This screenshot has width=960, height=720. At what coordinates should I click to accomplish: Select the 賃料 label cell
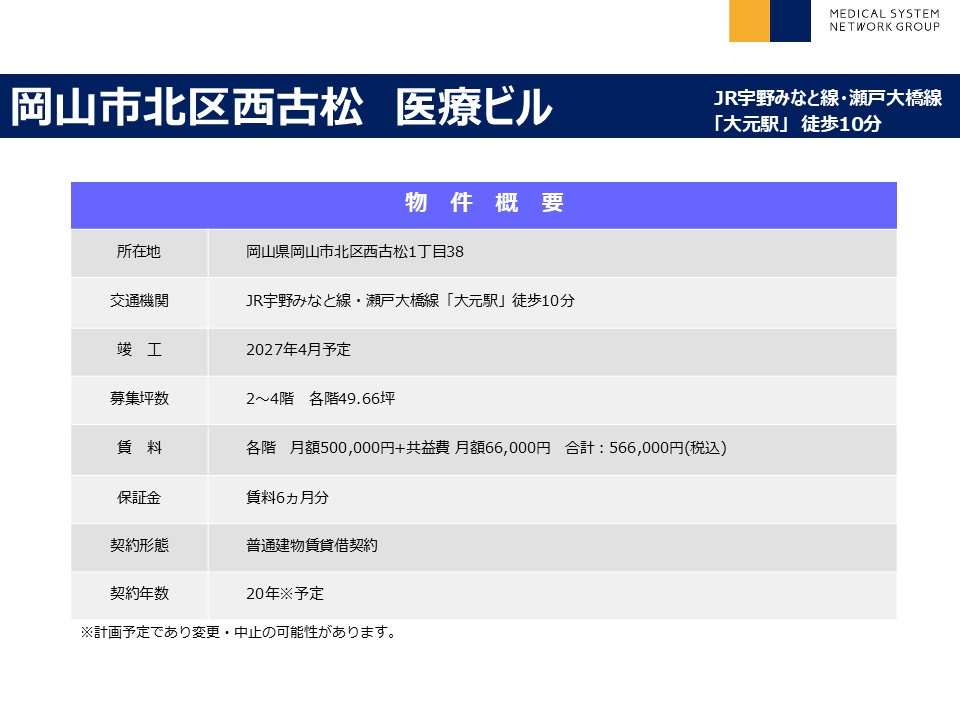(139, 449)
